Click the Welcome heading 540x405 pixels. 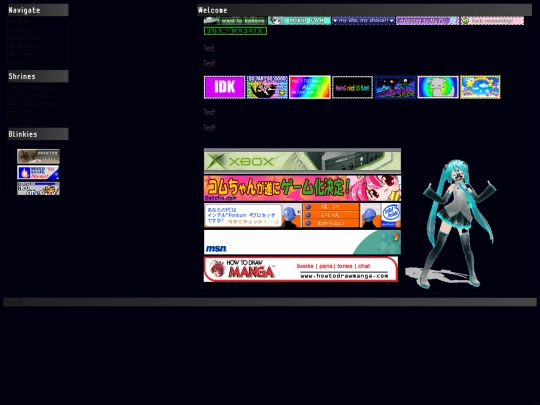[x=213, y=10]
